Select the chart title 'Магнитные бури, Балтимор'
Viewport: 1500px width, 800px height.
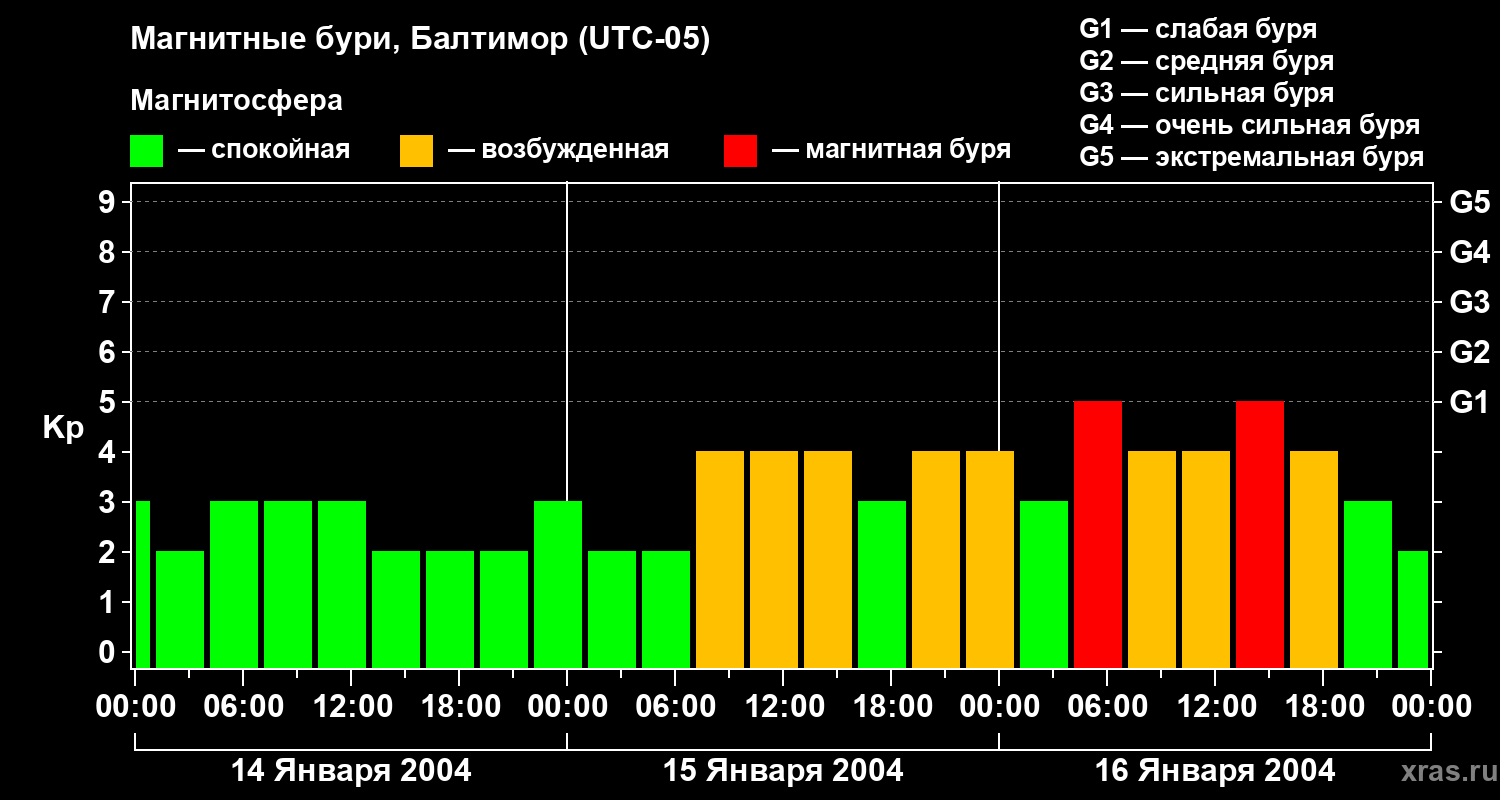point(420,40)
